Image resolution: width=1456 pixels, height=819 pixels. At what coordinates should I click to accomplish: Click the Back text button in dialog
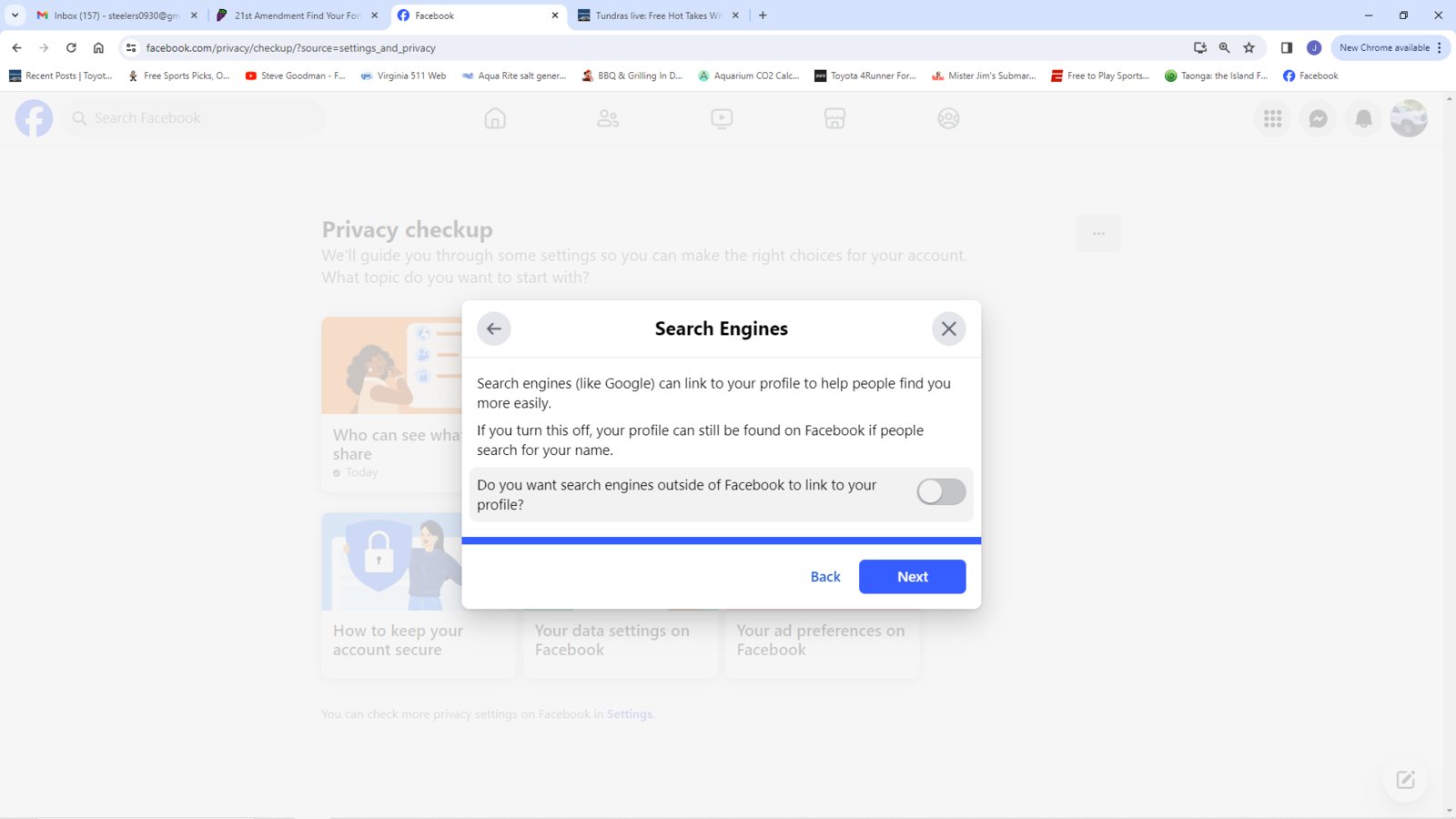pos(825,577)
